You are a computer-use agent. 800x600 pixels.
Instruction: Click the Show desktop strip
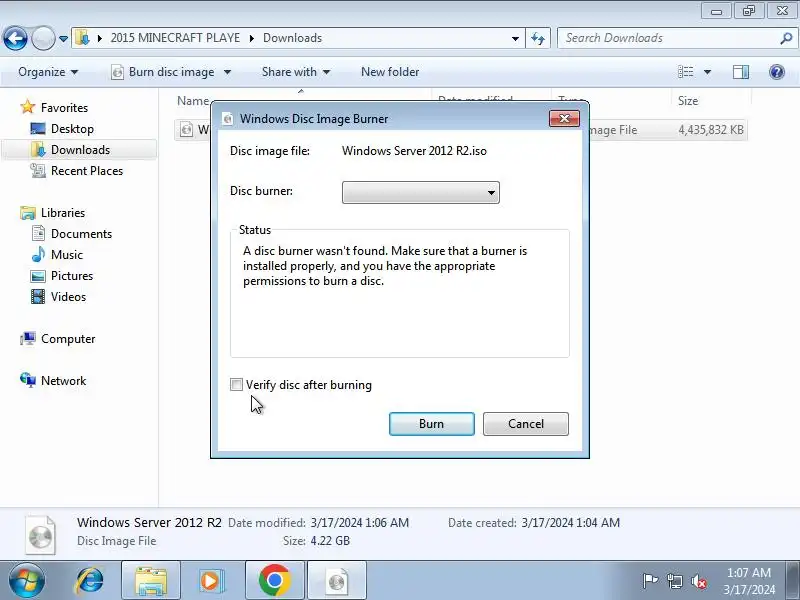pyautogui.click(x=793, y=581)
